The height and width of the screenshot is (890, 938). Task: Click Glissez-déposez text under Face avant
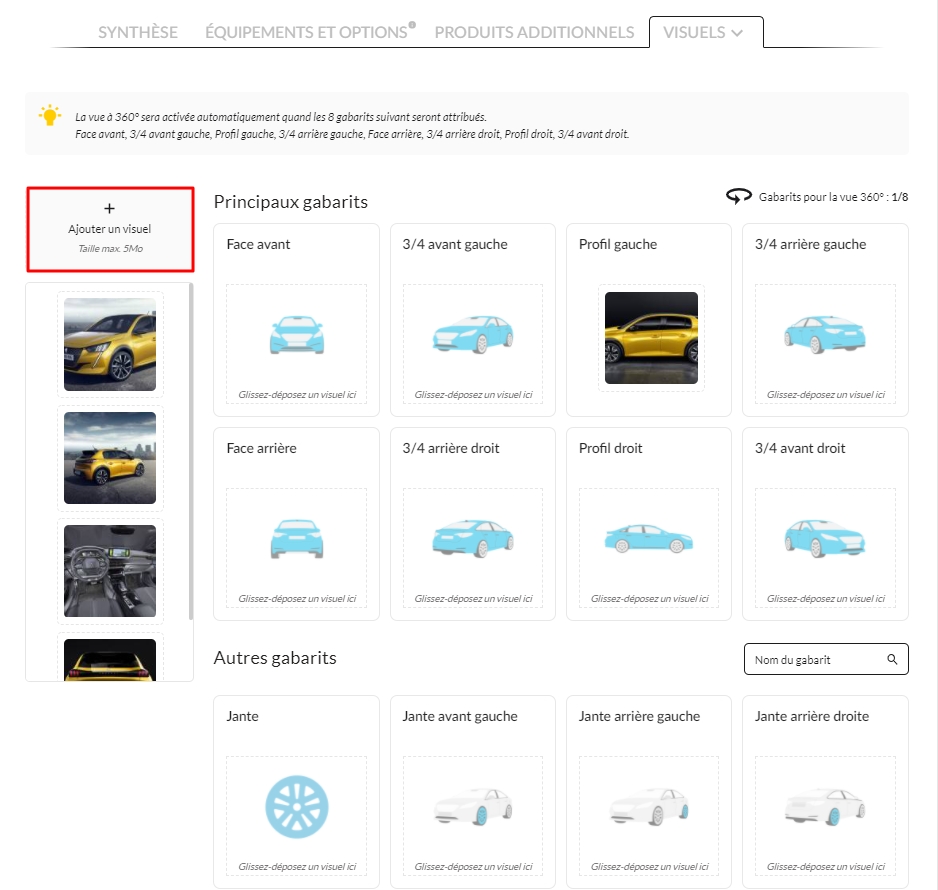point(297,395)
